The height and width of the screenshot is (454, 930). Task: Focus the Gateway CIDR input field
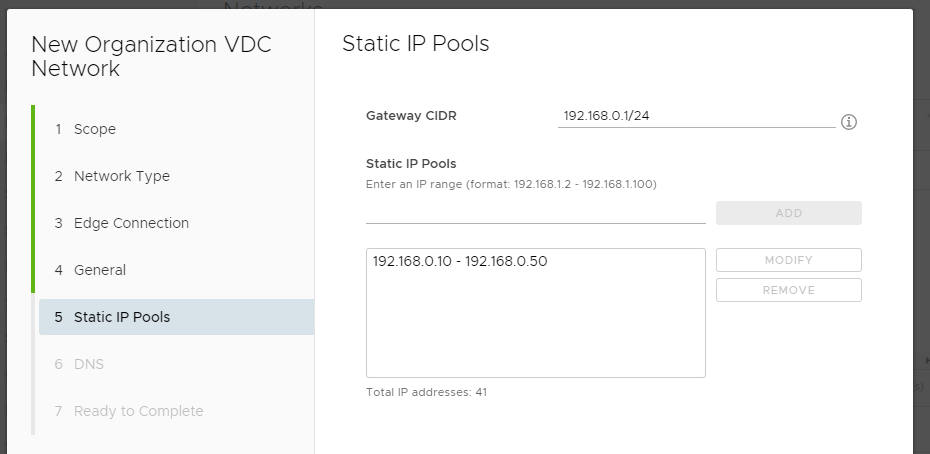(x=696, y=116)
